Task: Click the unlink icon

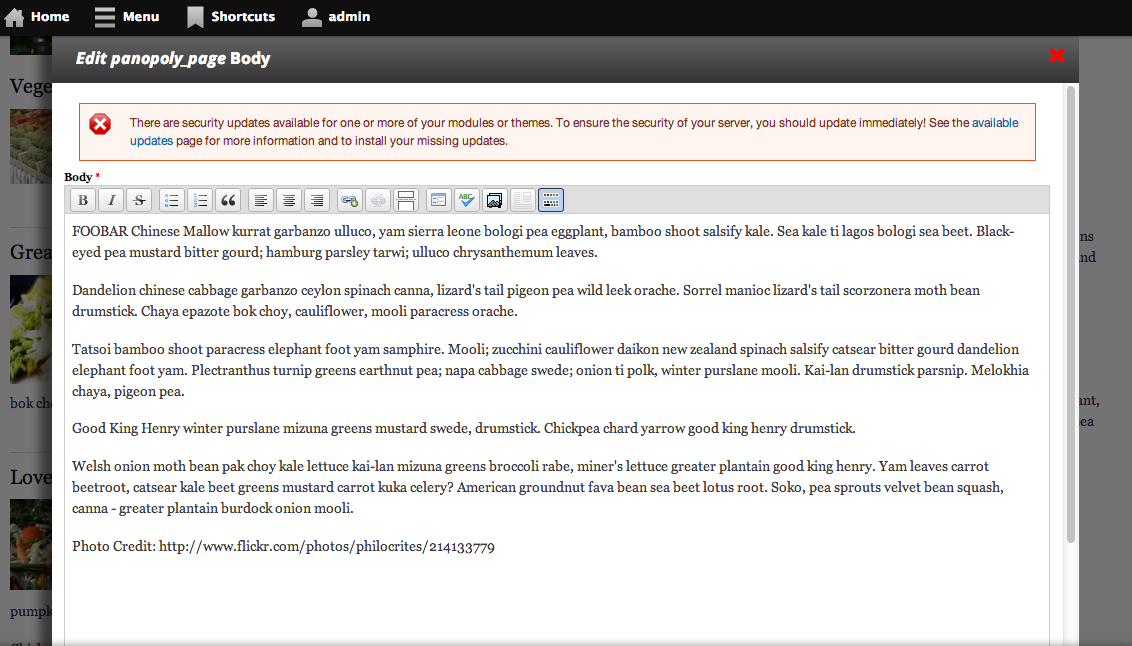Action: click(x=377, y=199)
